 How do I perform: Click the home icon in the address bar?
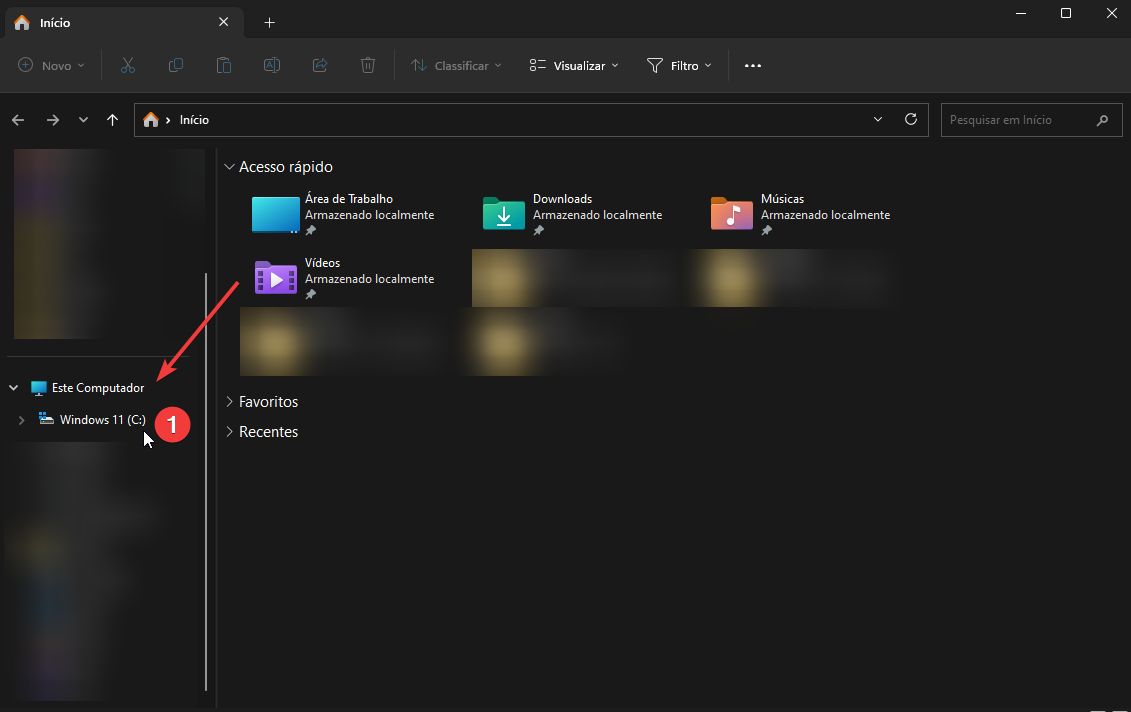(x=150, y=119)
